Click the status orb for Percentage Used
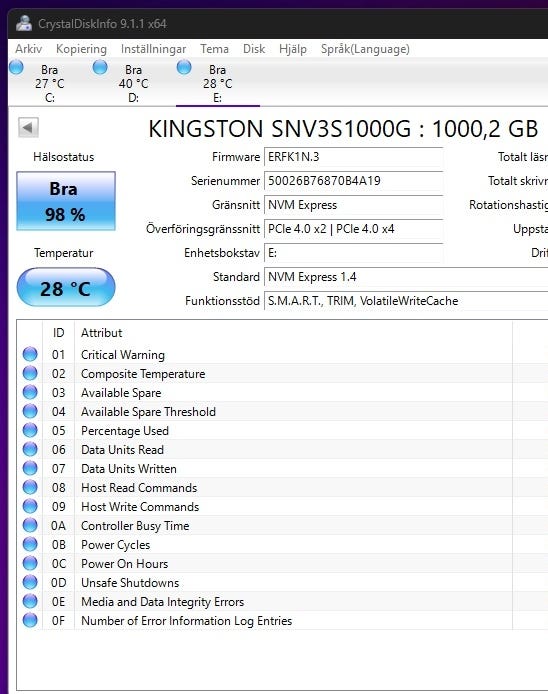Screen dimensions: 548x694 click(x=30, y=430)
